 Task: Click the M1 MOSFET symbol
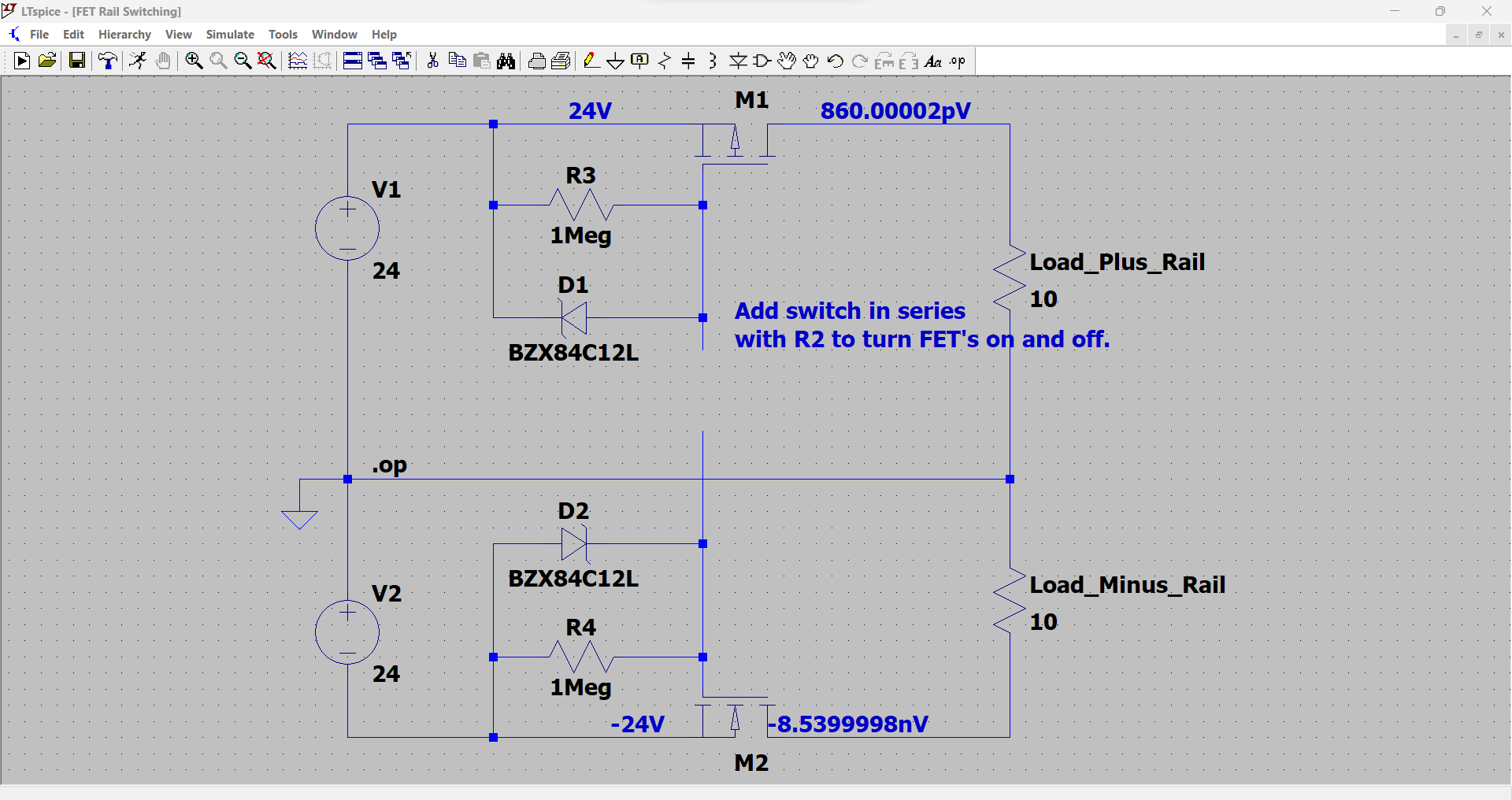tap(735, 144)
